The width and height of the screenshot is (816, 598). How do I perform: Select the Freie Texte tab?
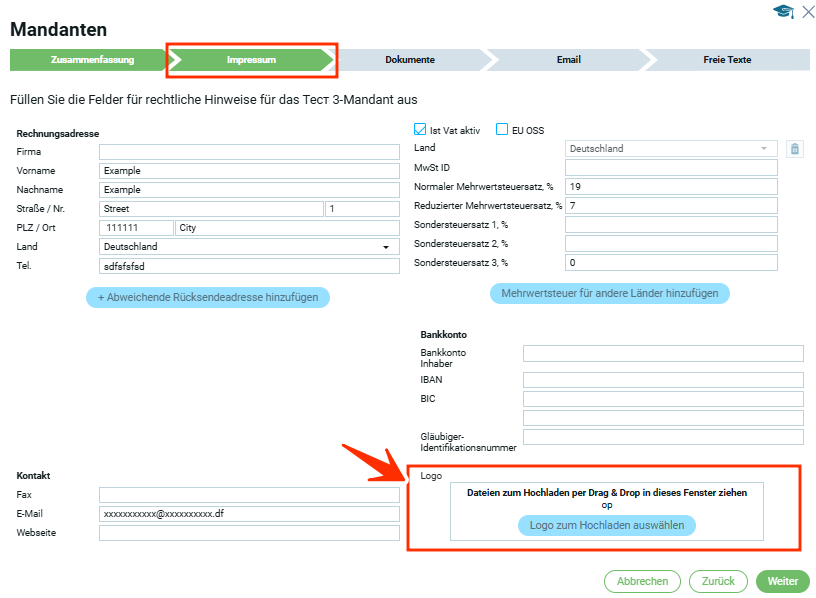pos(727,60)
